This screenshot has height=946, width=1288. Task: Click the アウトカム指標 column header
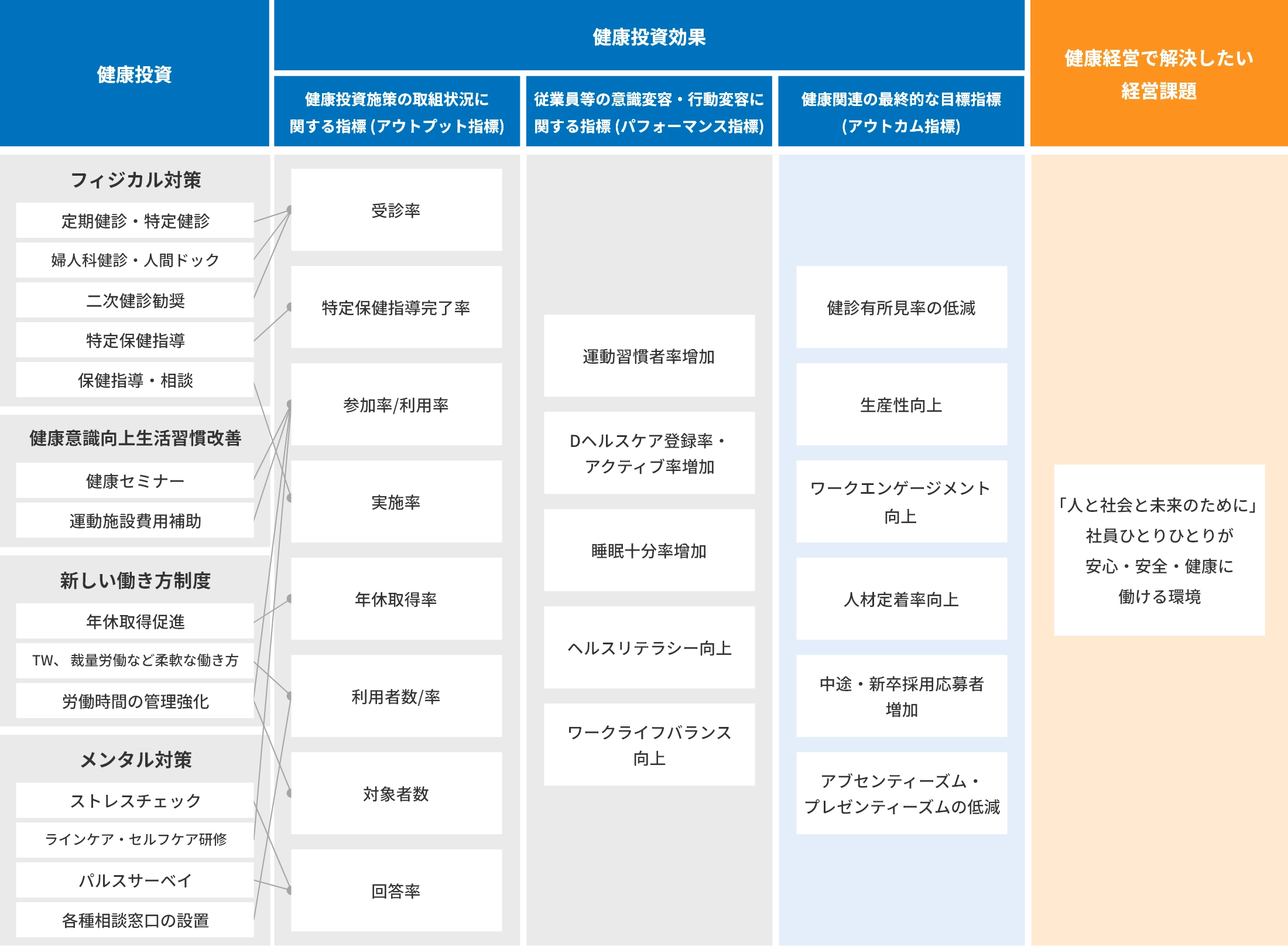(x=901, y=112)
